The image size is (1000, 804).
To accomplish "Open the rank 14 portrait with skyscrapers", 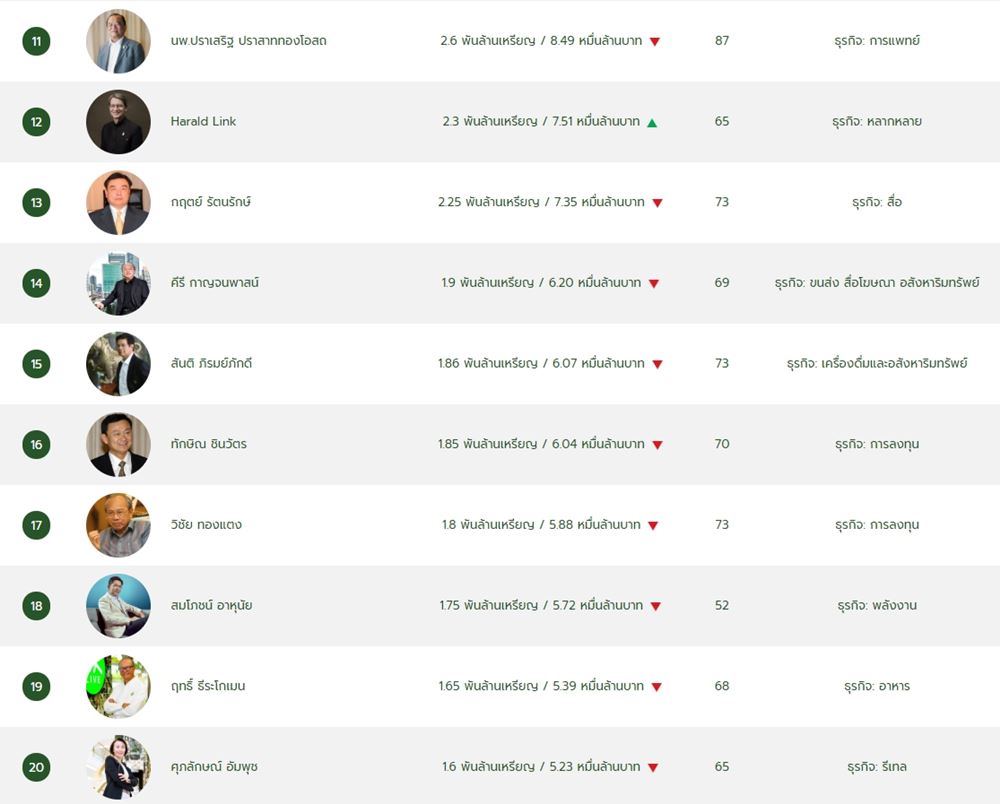I will pyautogui.click(x=119, y=283).
